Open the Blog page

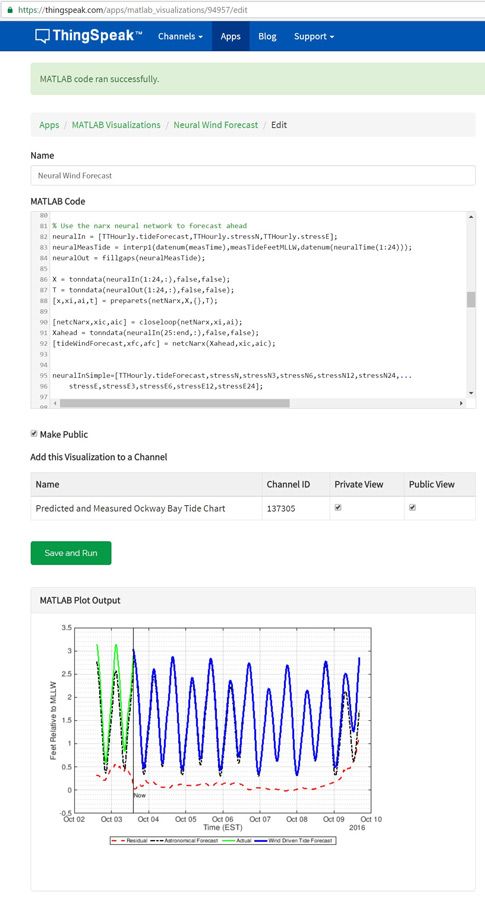[267, 36]
